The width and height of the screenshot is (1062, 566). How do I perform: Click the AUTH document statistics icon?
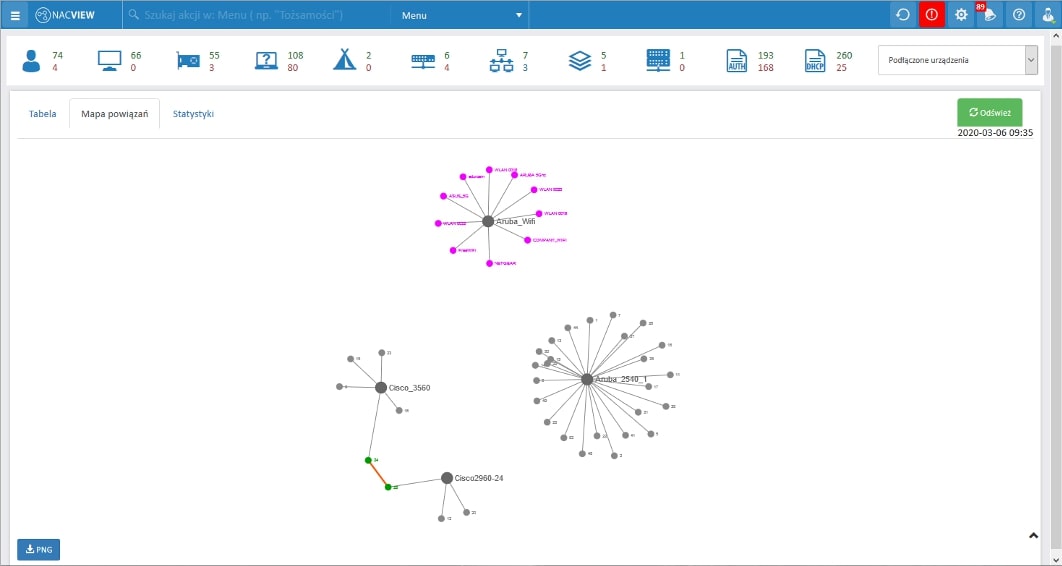737,61
